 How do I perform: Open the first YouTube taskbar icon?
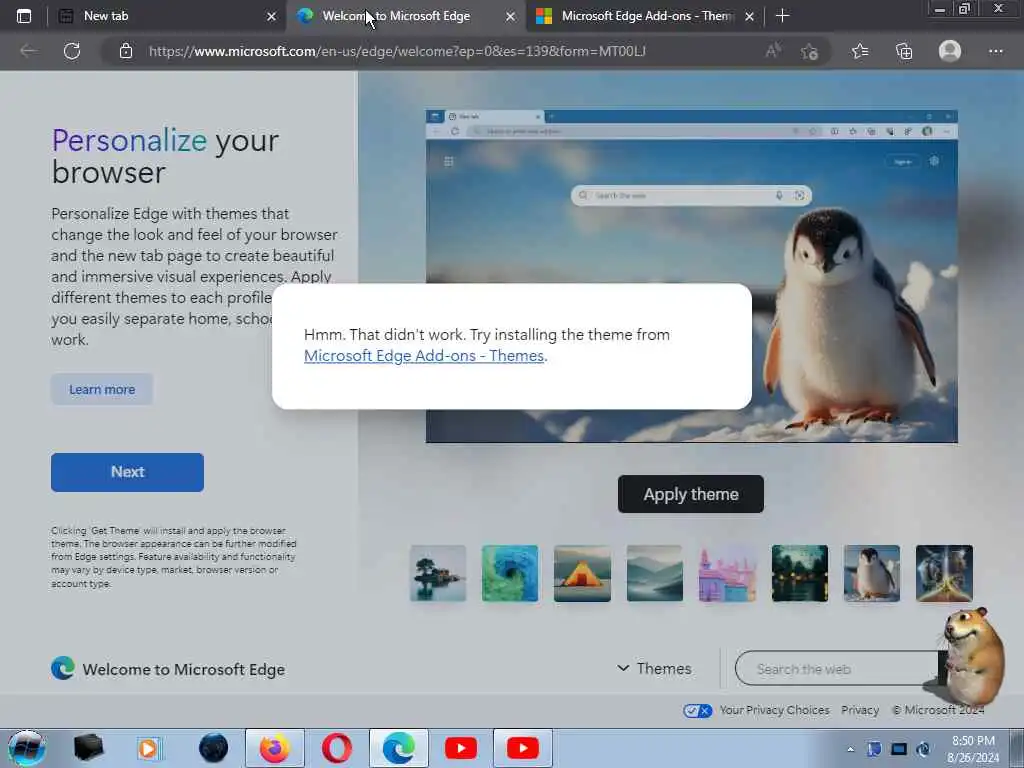[x=461, y=748]
